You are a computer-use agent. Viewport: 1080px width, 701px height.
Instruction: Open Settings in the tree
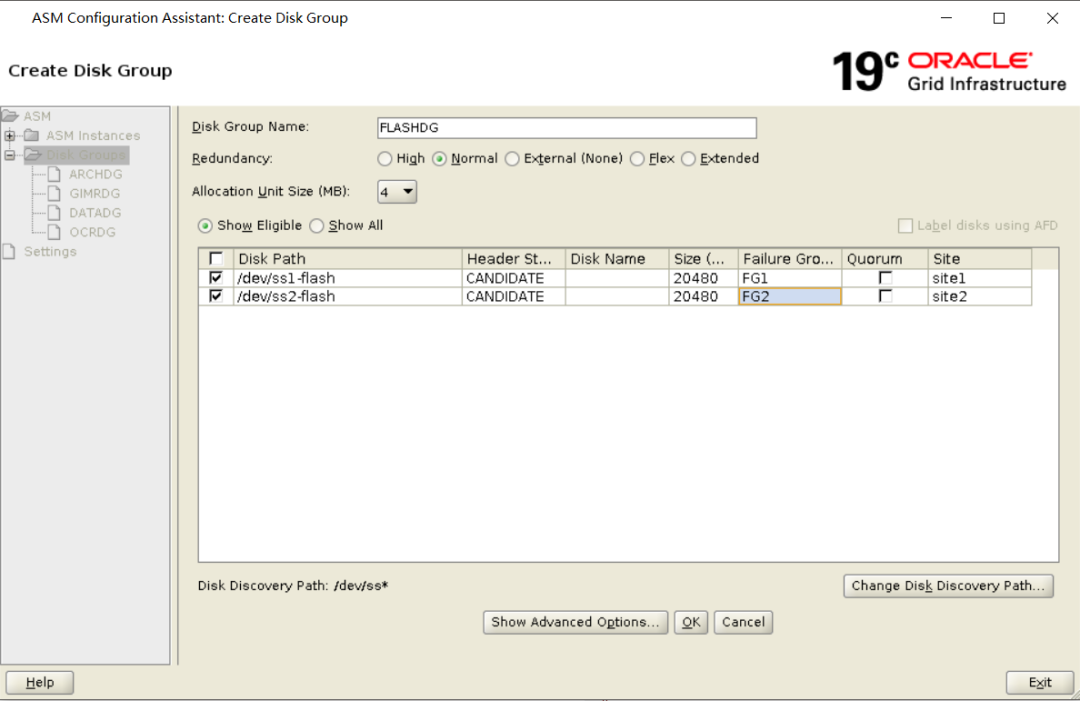coord(50,251)
